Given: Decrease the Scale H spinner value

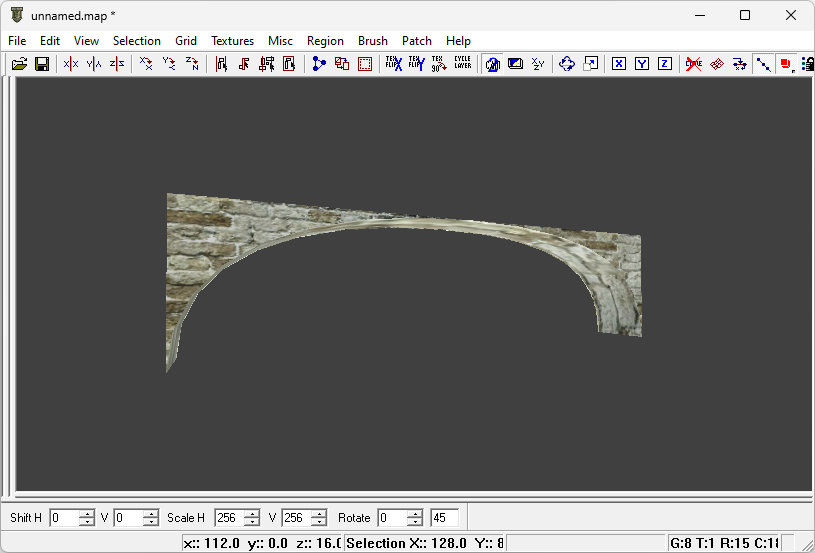Looking at the screenshot, I should pyautogui.click(x=254, y=522).
